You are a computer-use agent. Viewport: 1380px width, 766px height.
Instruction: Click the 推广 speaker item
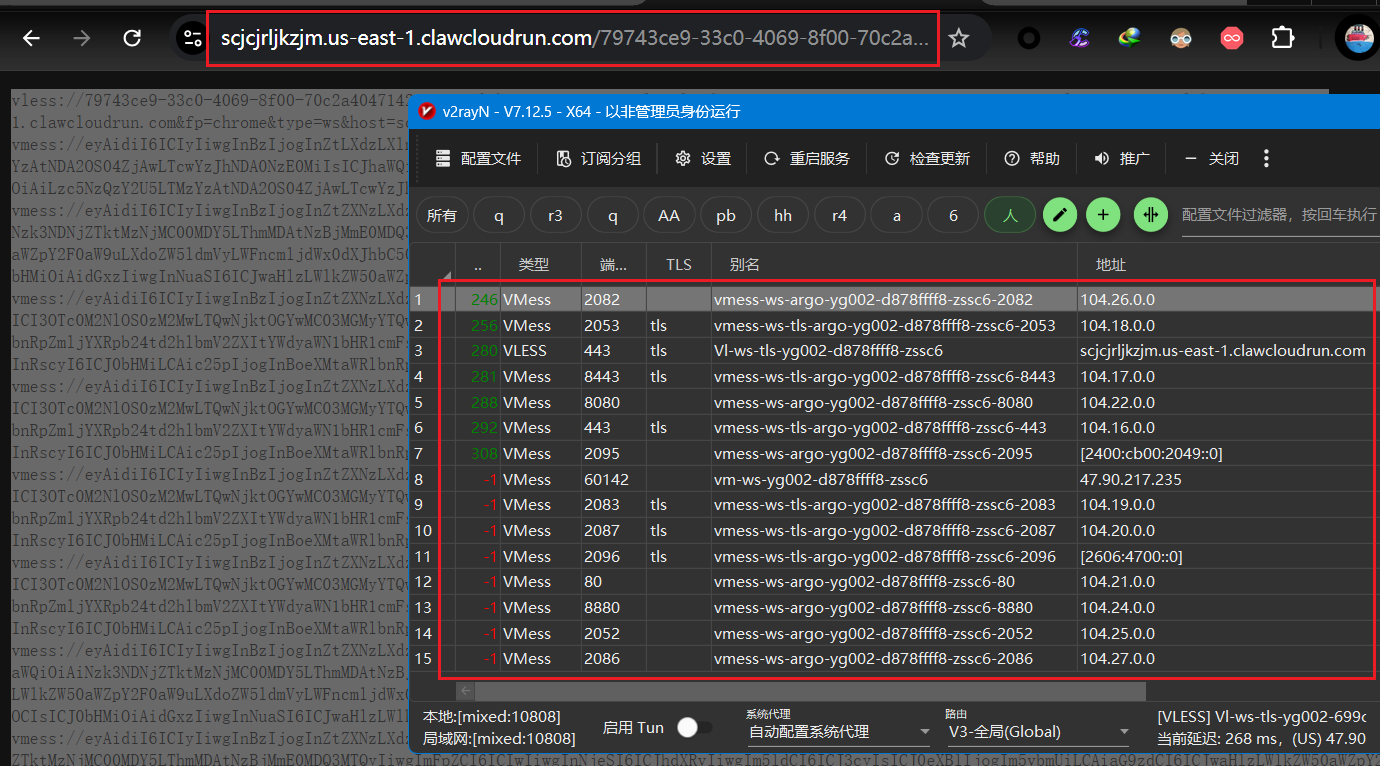(1122, 158)
